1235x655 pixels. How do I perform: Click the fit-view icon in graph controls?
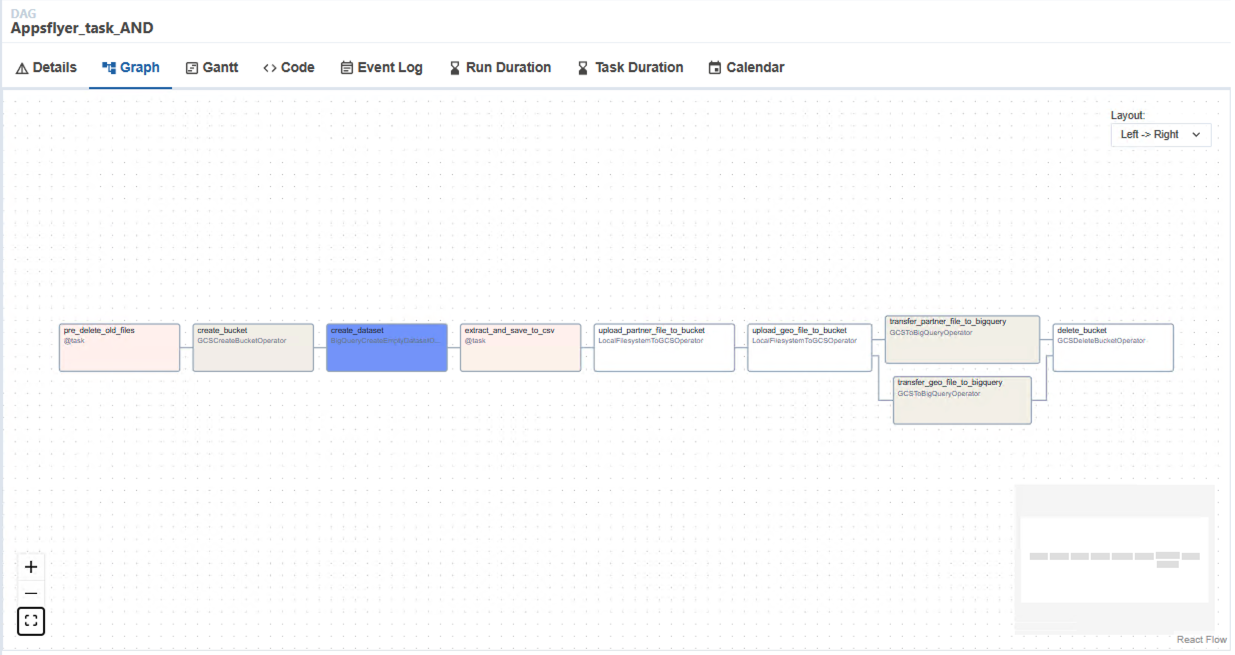pos(31,620)
